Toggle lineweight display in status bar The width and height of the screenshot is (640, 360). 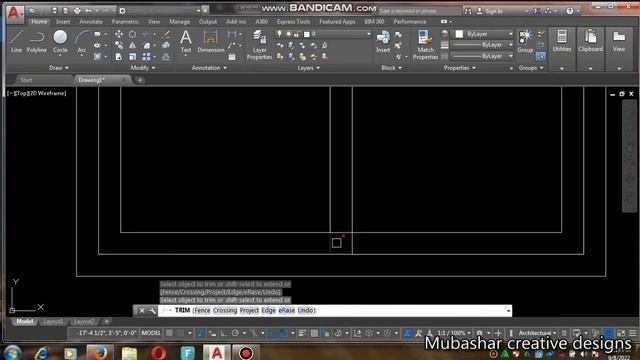(302, 333)
